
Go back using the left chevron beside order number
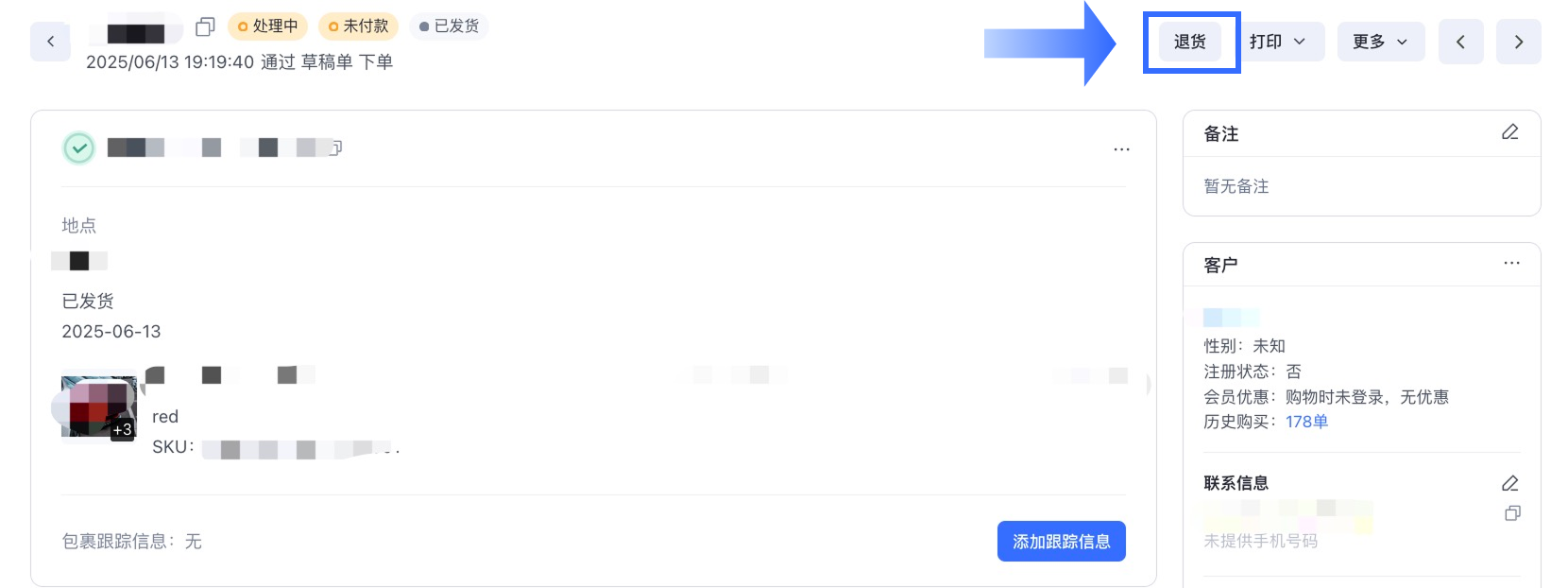tap(50, 42)
